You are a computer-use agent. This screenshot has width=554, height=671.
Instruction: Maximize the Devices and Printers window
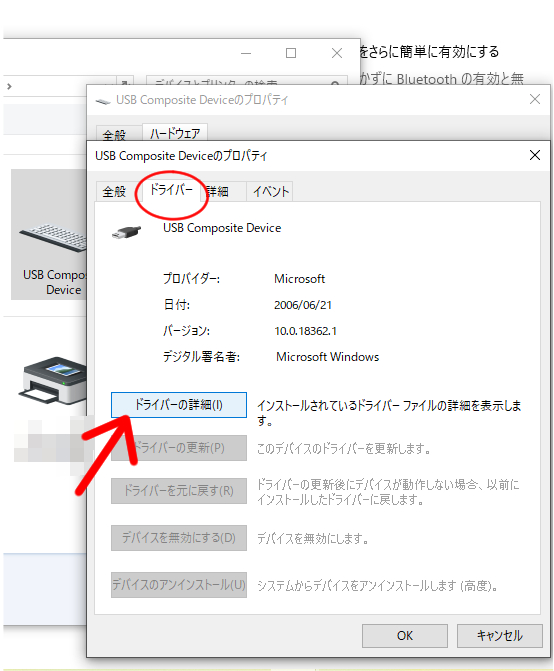(291, 53)
